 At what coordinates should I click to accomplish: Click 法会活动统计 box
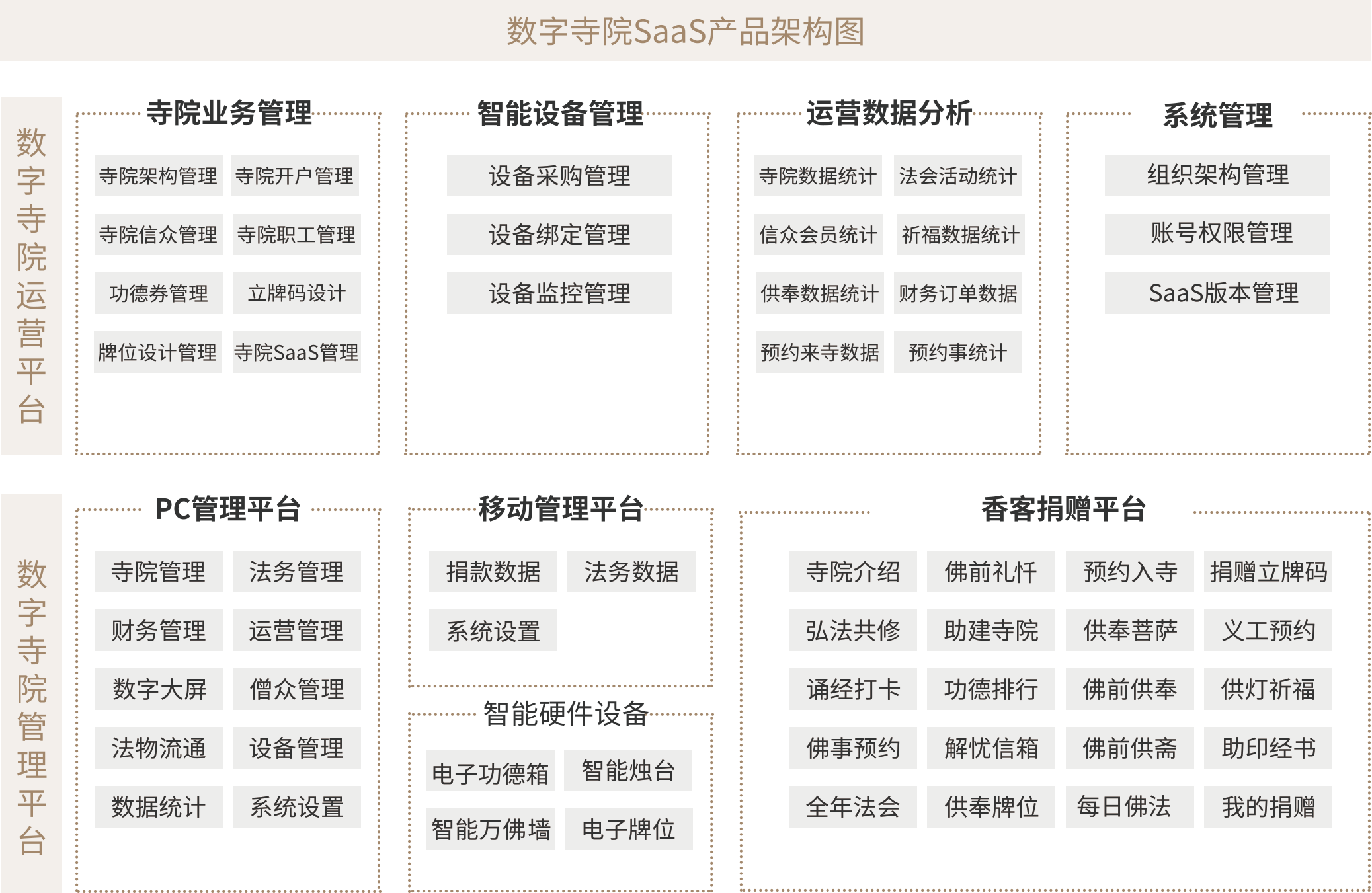pos(957,176)
